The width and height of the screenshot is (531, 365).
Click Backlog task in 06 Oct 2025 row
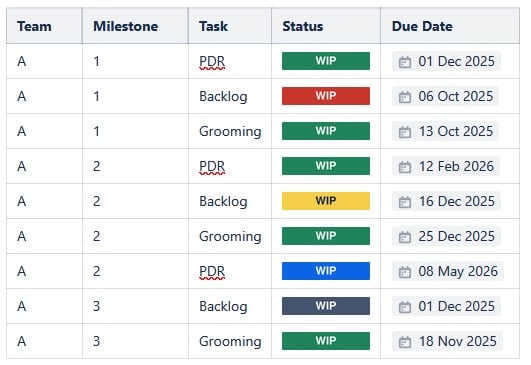tap(223, 96)
